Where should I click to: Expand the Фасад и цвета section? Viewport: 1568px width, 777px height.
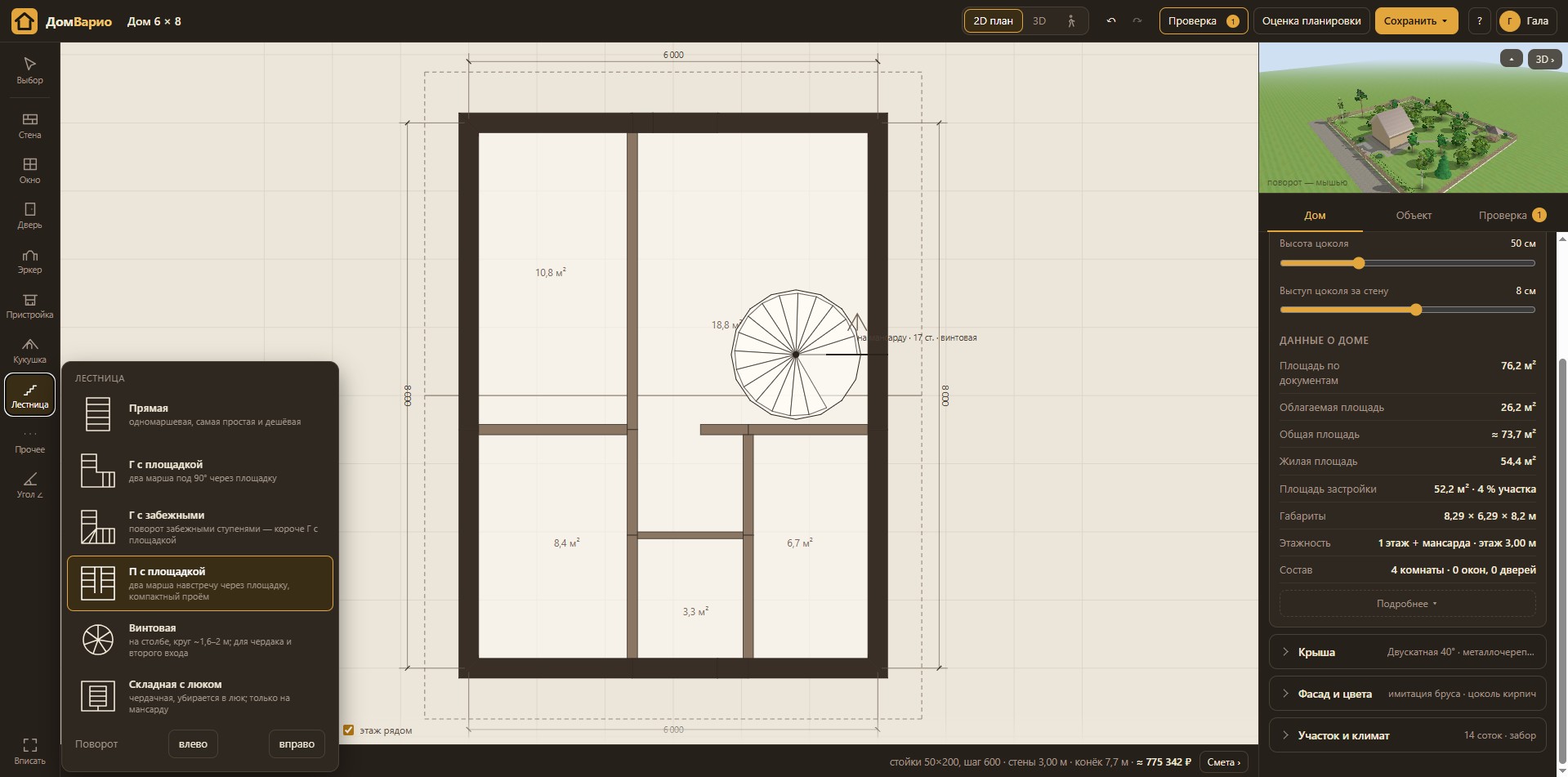tap(1407, 694)
